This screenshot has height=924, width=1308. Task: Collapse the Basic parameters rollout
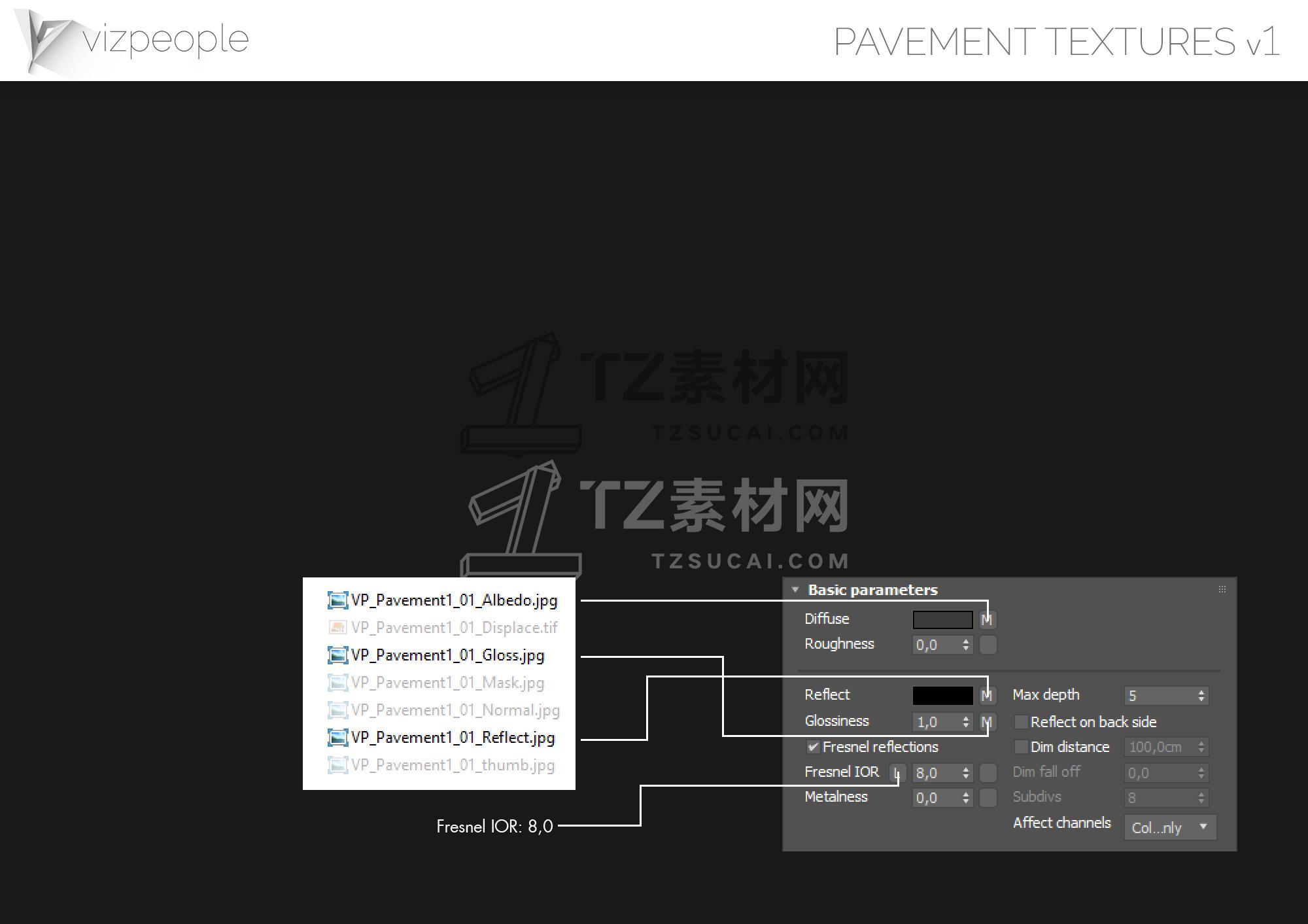click(x=795, y=590)
